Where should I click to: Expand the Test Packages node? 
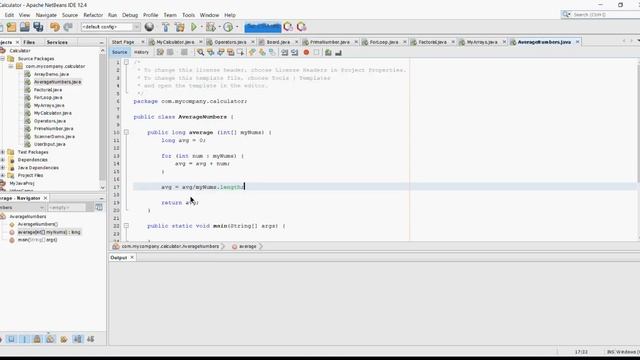[2, 152]
